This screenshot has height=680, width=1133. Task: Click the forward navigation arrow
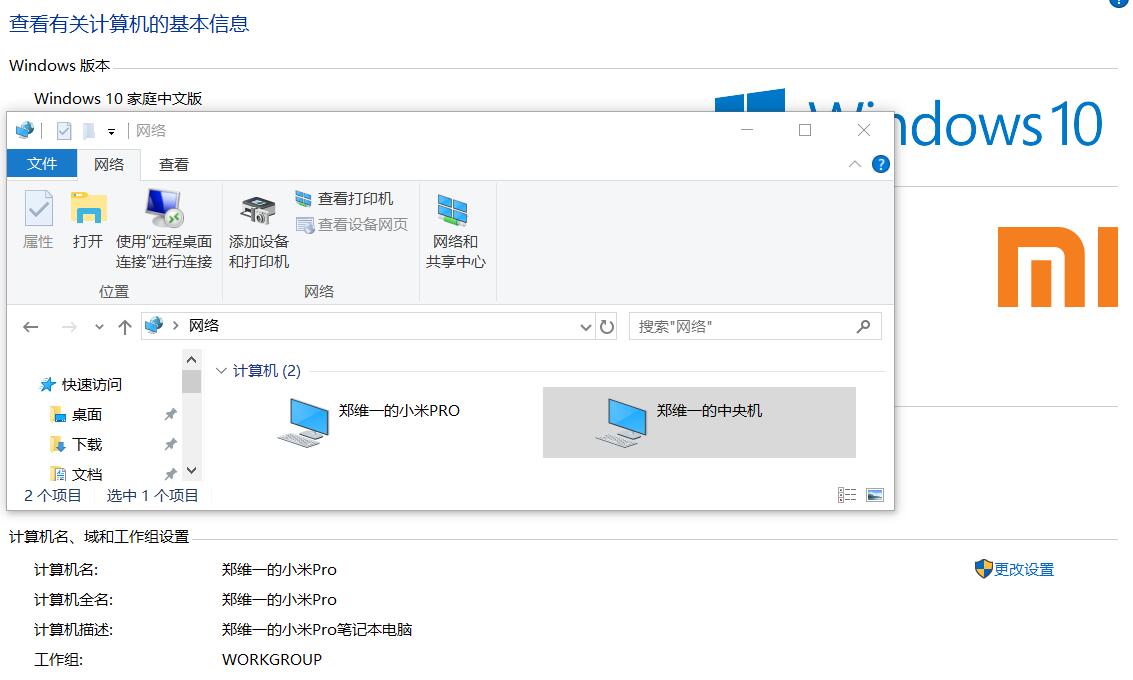pos(69,327)
